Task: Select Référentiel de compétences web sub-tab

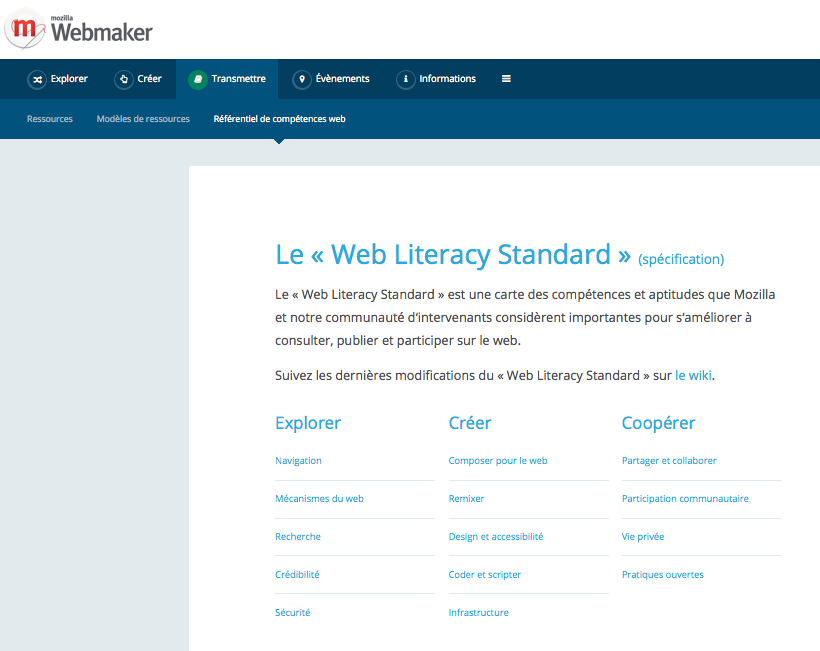Action: tap(279, 119)
